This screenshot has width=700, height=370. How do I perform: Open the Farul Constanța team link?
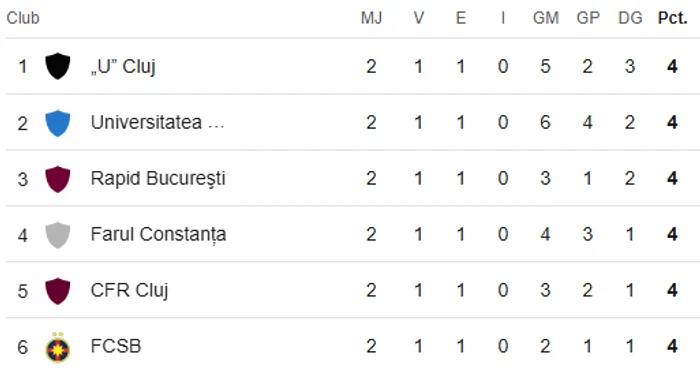(158, 235)
